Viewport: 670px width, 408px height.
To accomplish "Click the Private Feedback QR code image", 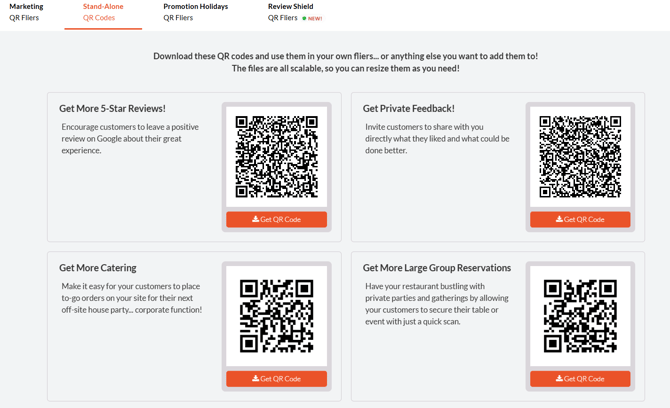I will tap(580, 156).
